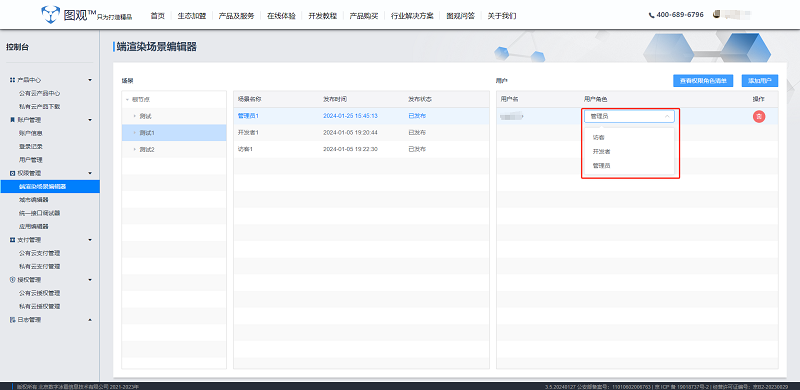Click the 权限管理 sidebar icon
The image size is (800, 390).
(12, 173)
